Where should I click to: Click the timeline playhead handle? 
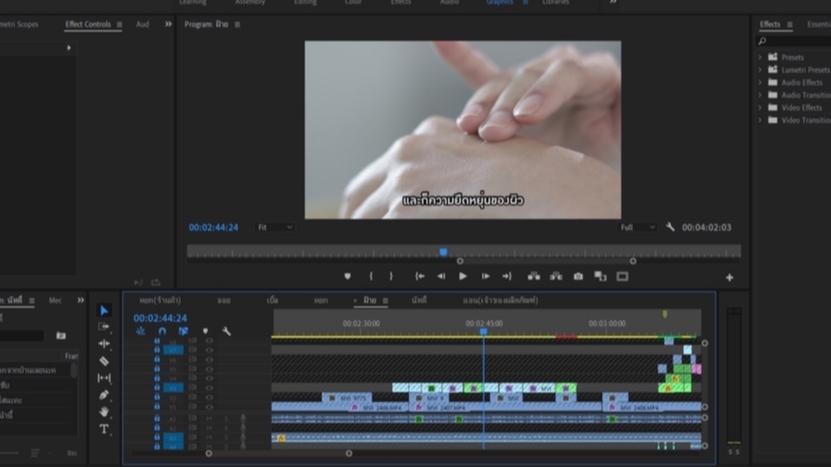(483, 331)
